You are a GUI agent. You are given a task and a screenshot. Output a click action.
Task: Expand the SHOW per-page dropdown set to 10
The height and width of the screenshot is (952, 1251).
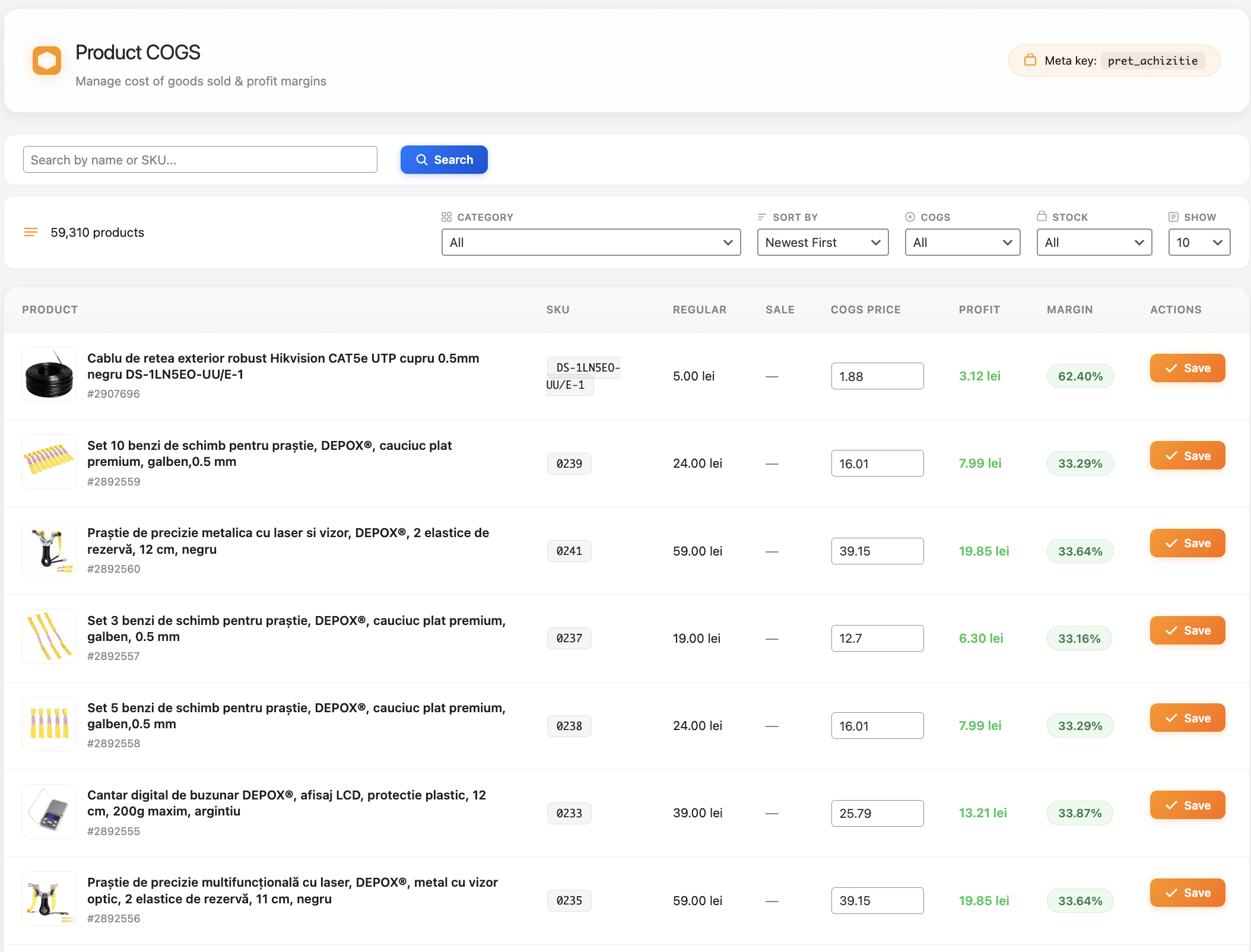[1199, 242]
